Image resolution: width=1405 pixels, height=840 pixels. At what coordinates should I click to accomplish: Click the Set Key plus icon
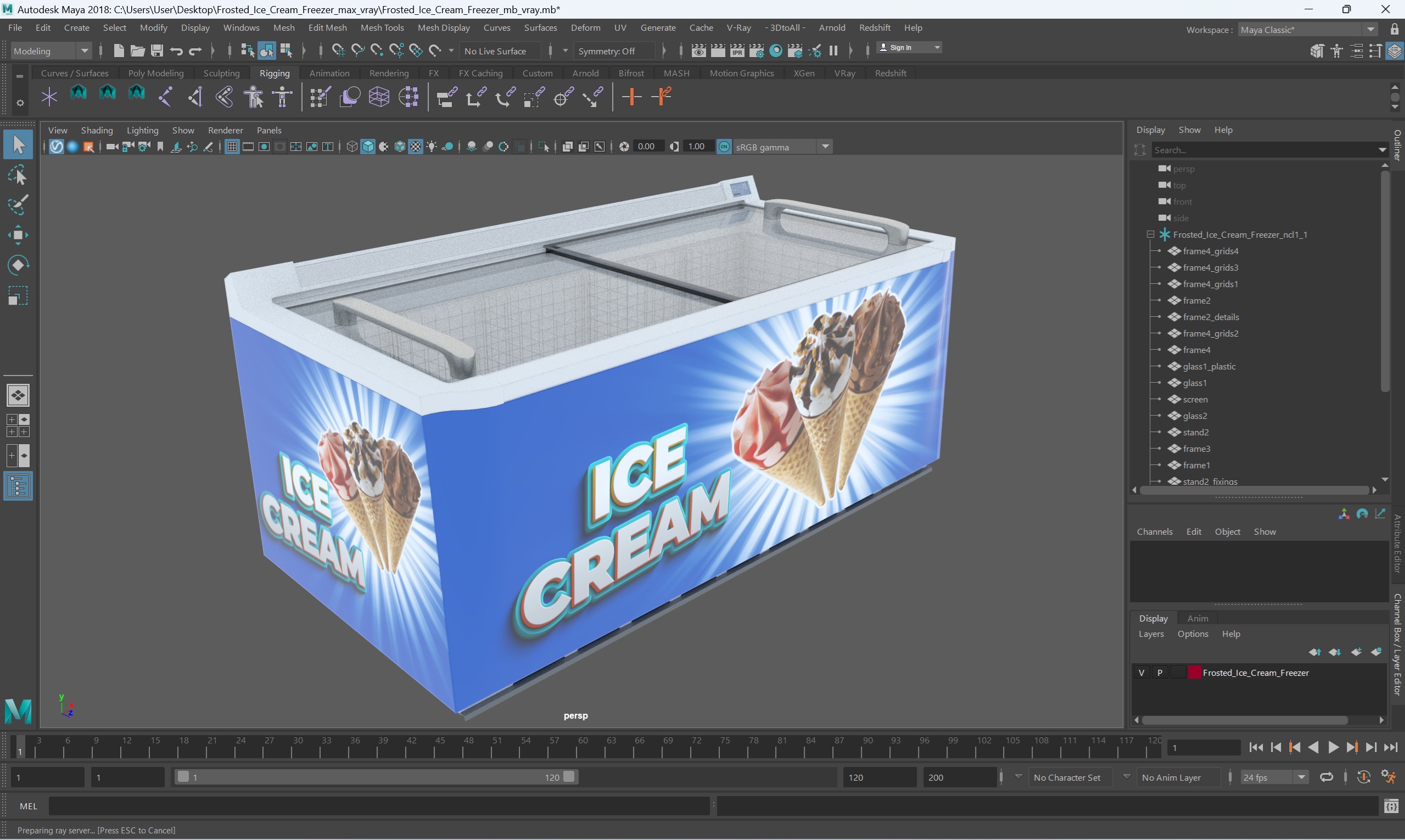pos(631,97)
